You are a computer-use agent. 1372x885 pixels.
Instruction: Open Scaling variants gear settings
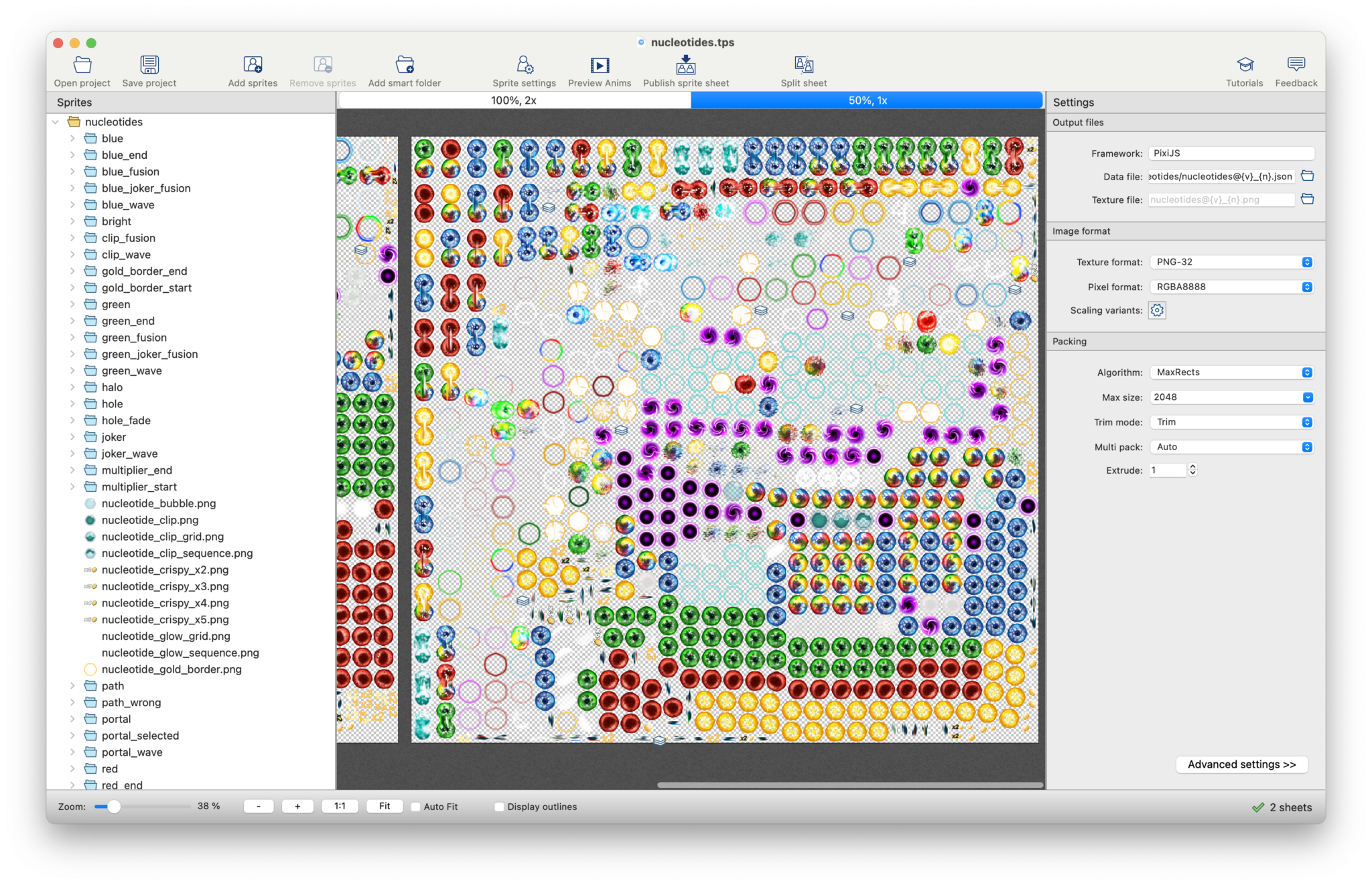tap(1157, 310)
